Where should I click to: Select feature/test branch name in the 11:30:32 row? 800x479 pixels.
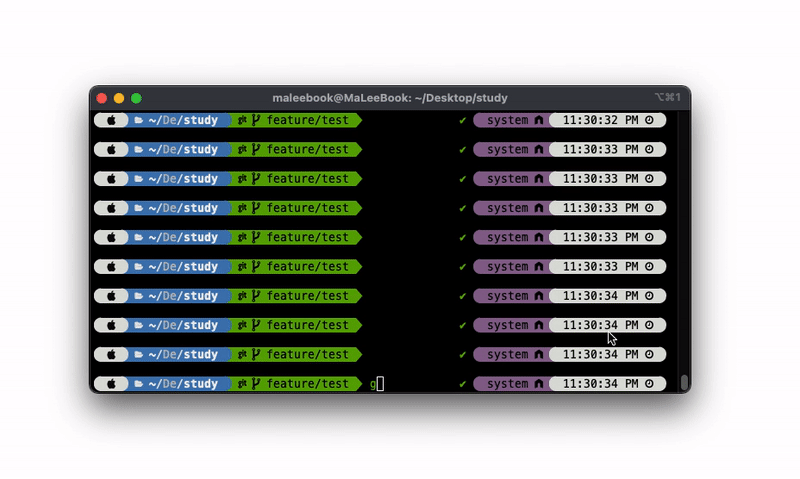pos(308,120)
